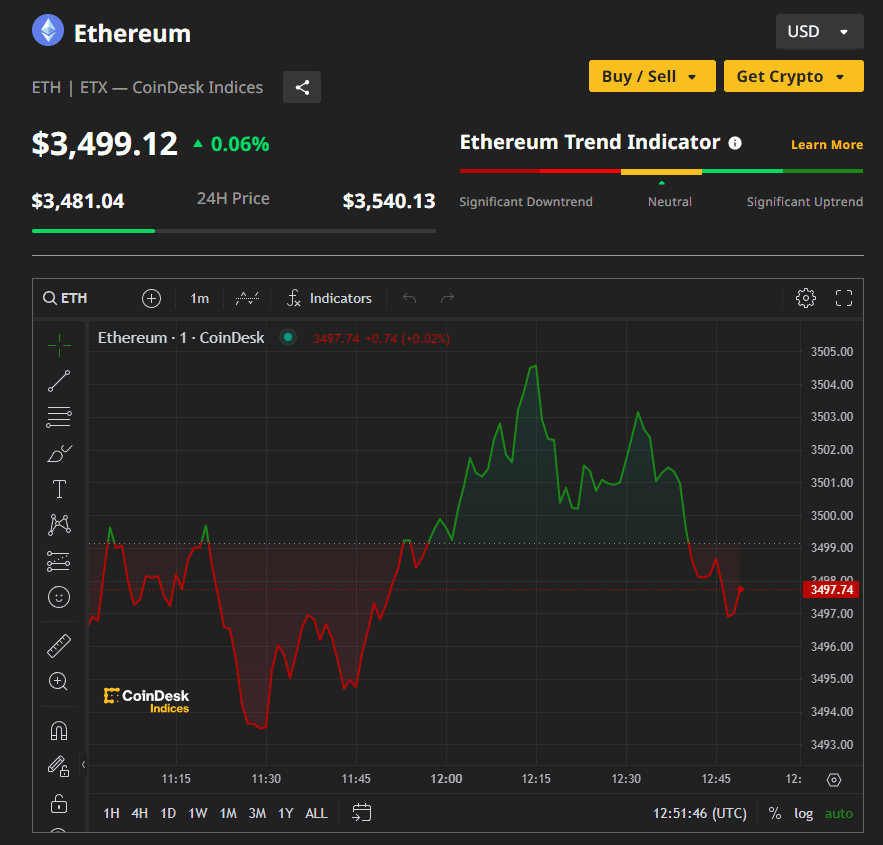Toggle magnet mode for drawings
The height and width of the screenshot is (845, 883).
59,731
